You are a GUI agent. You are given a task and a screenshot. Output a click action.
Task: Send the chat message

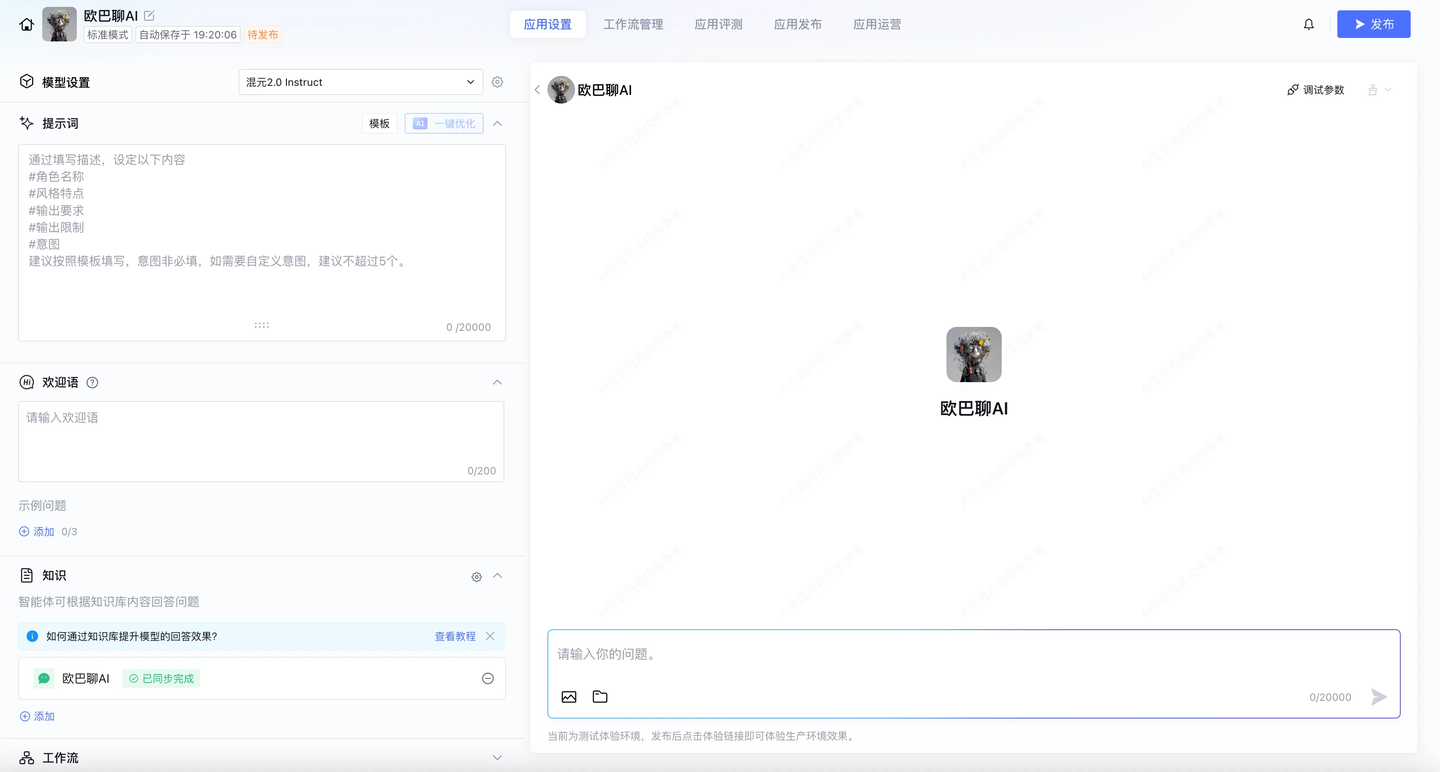pos(1379,697)
